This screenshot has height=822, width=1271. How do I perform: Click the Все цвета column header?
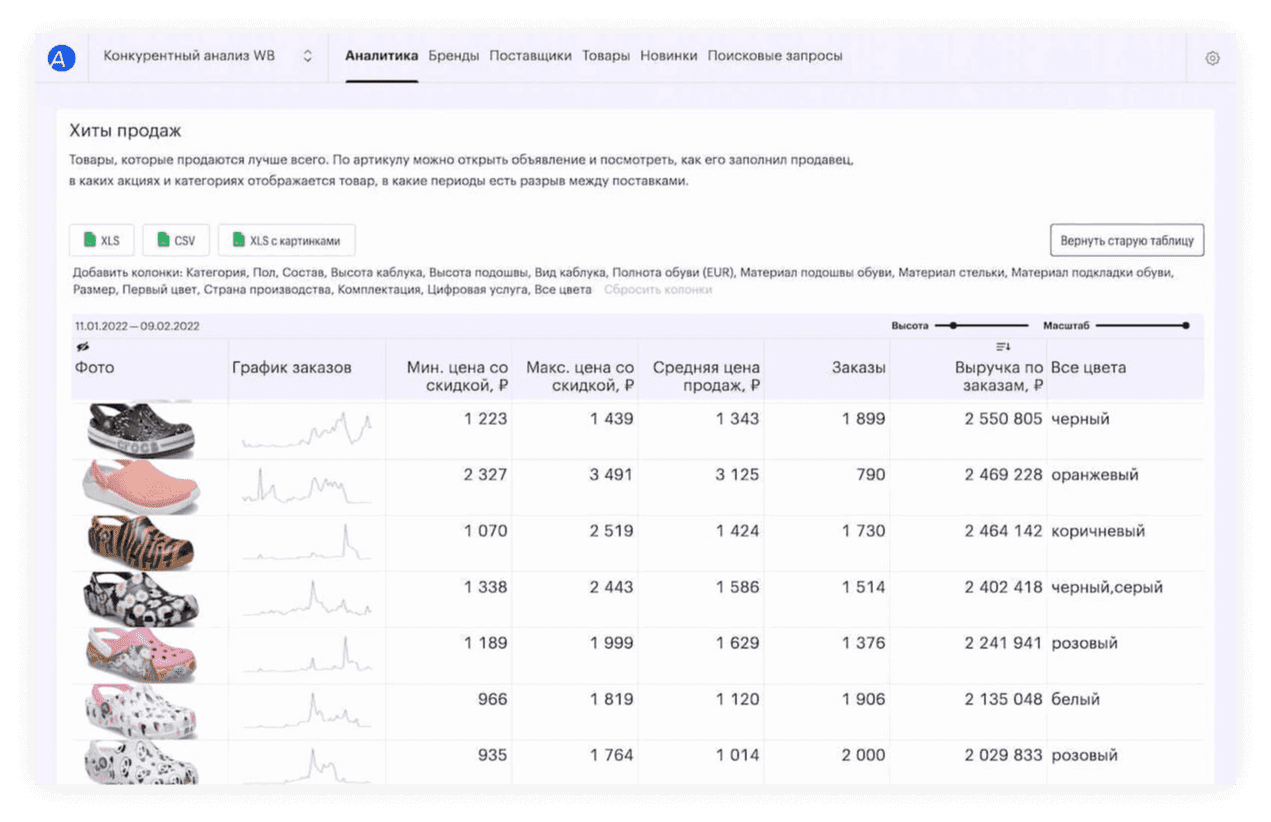pyautogui.click(x=1088, y=367)
